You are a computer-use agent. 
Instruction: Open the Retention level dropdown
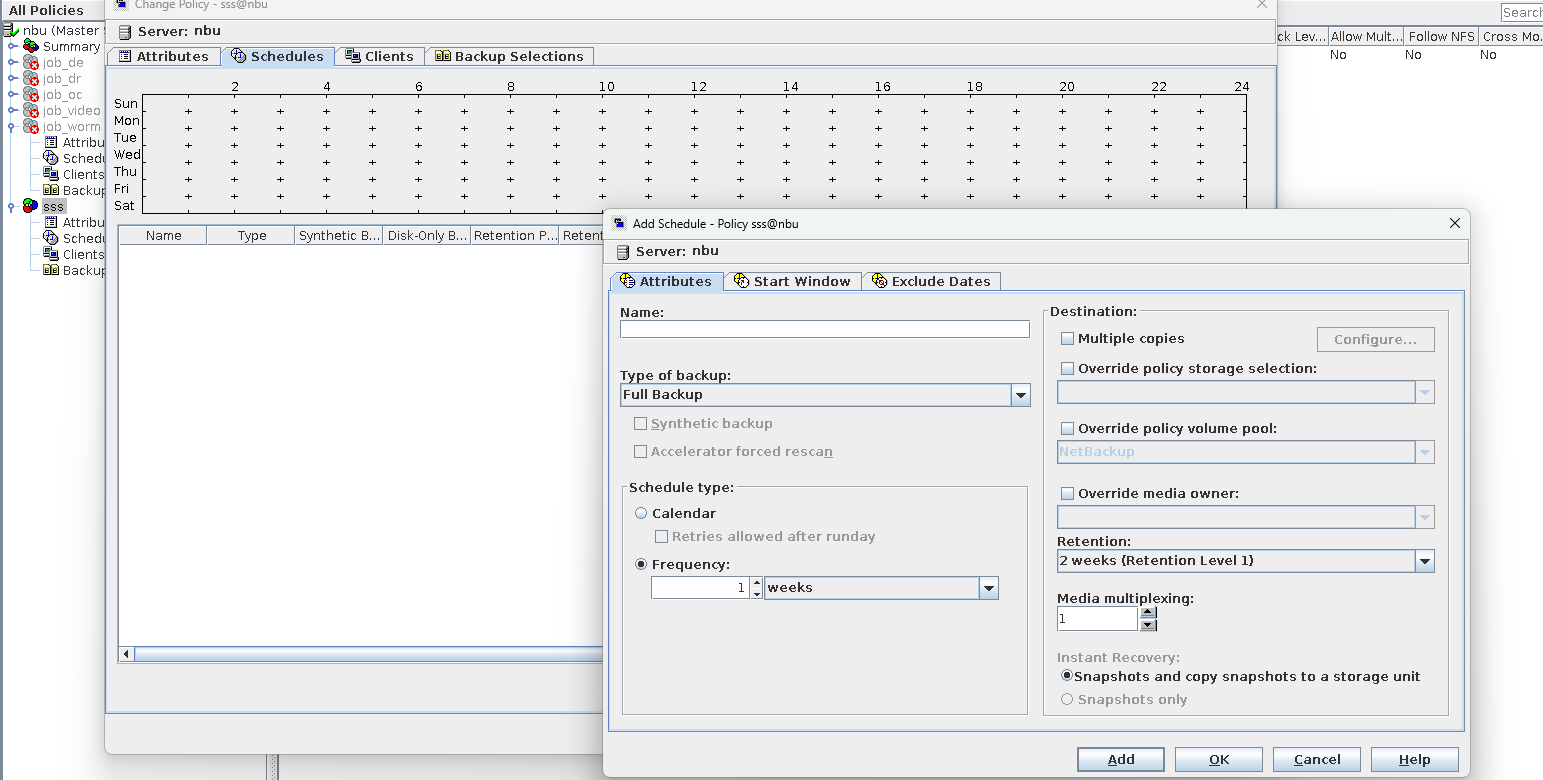pos(1424,561)
